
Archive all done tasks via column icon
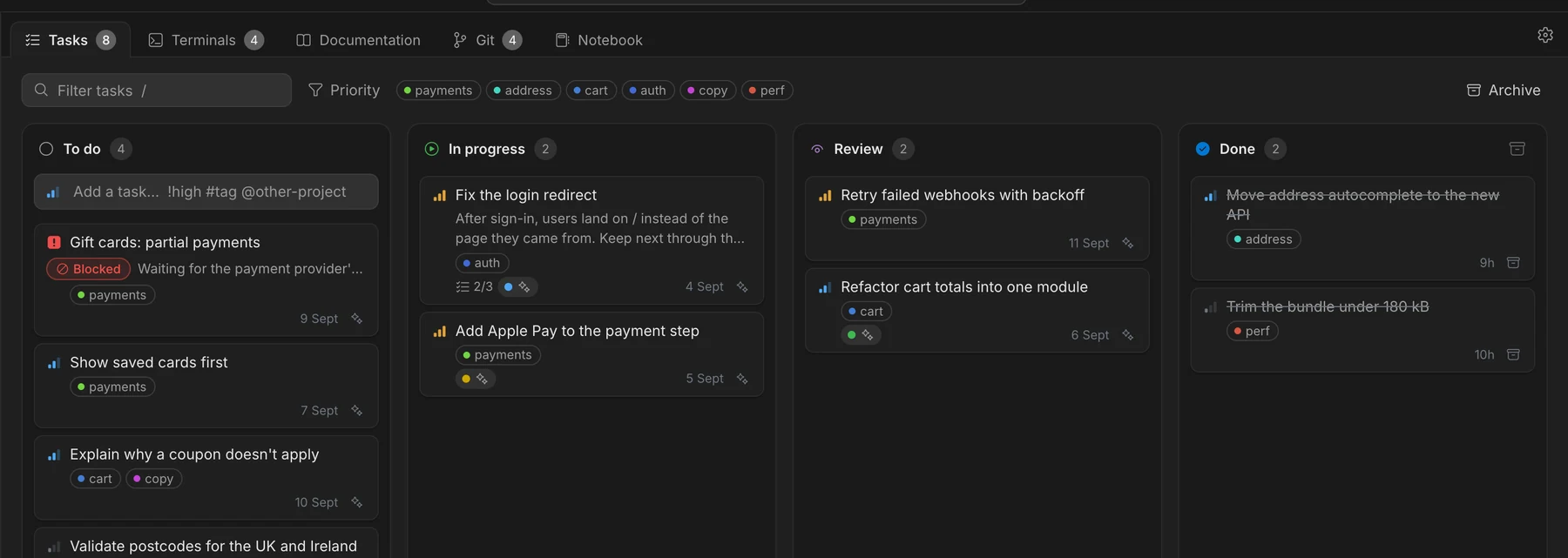coord(1517,149)
